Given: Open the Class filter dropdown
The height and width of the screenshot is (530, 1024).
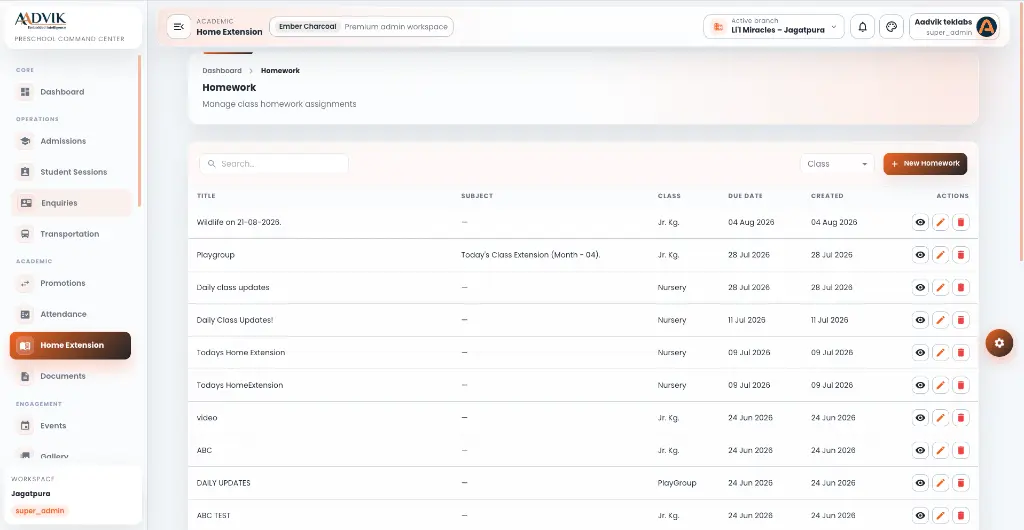Looking at the screenshot, I should pos(837,164).
